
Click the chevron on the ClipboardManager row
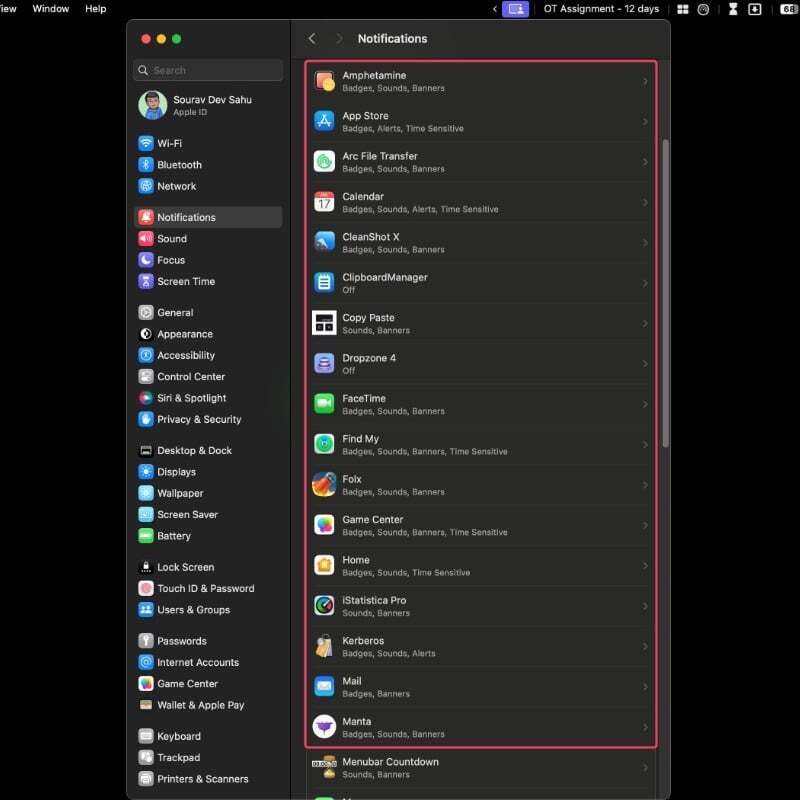click(645, 283)
